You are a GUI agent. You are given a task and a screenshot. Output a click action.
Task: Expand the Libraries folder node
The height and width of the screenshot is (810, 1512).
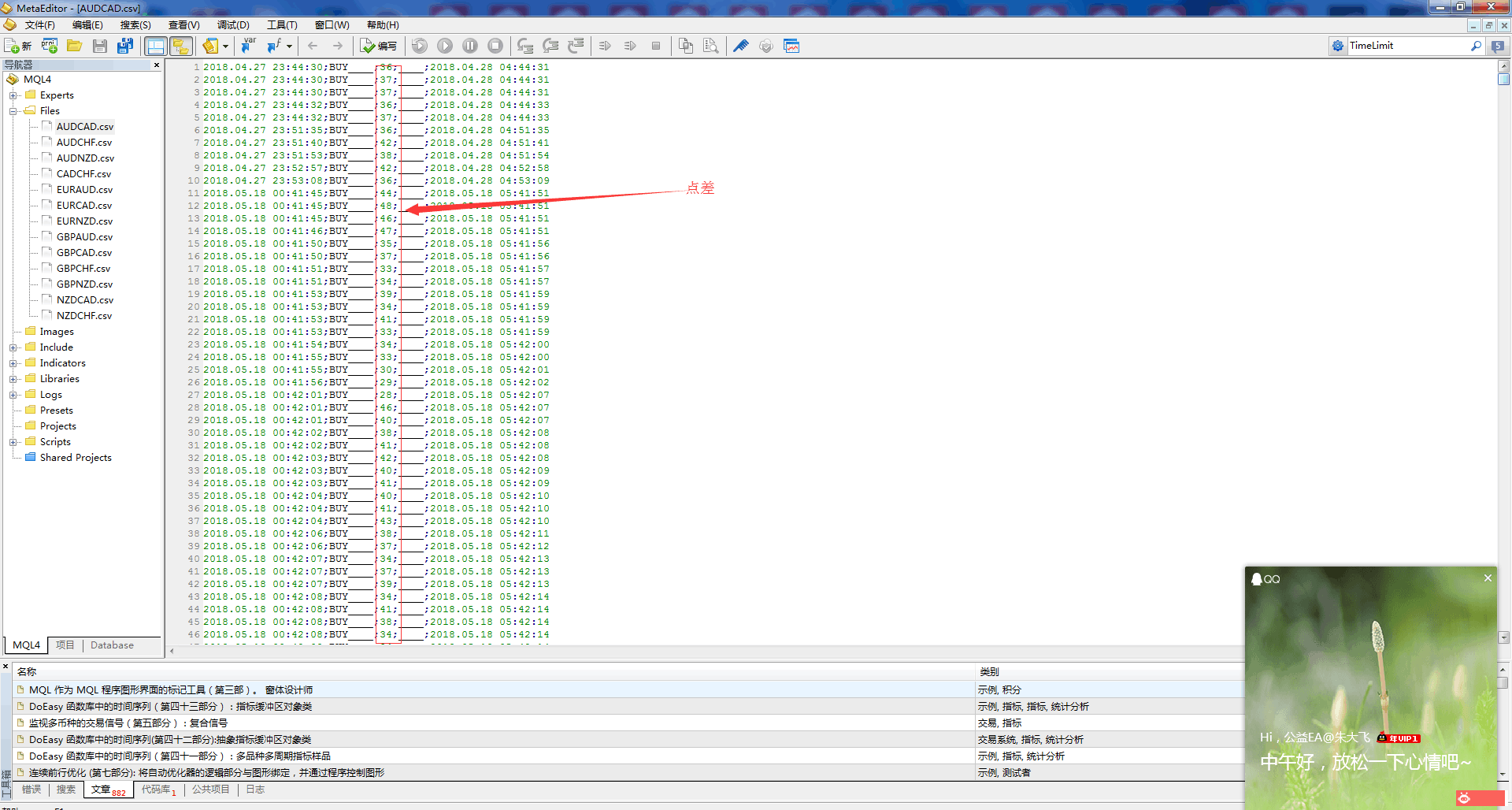(x=13, y=379)
